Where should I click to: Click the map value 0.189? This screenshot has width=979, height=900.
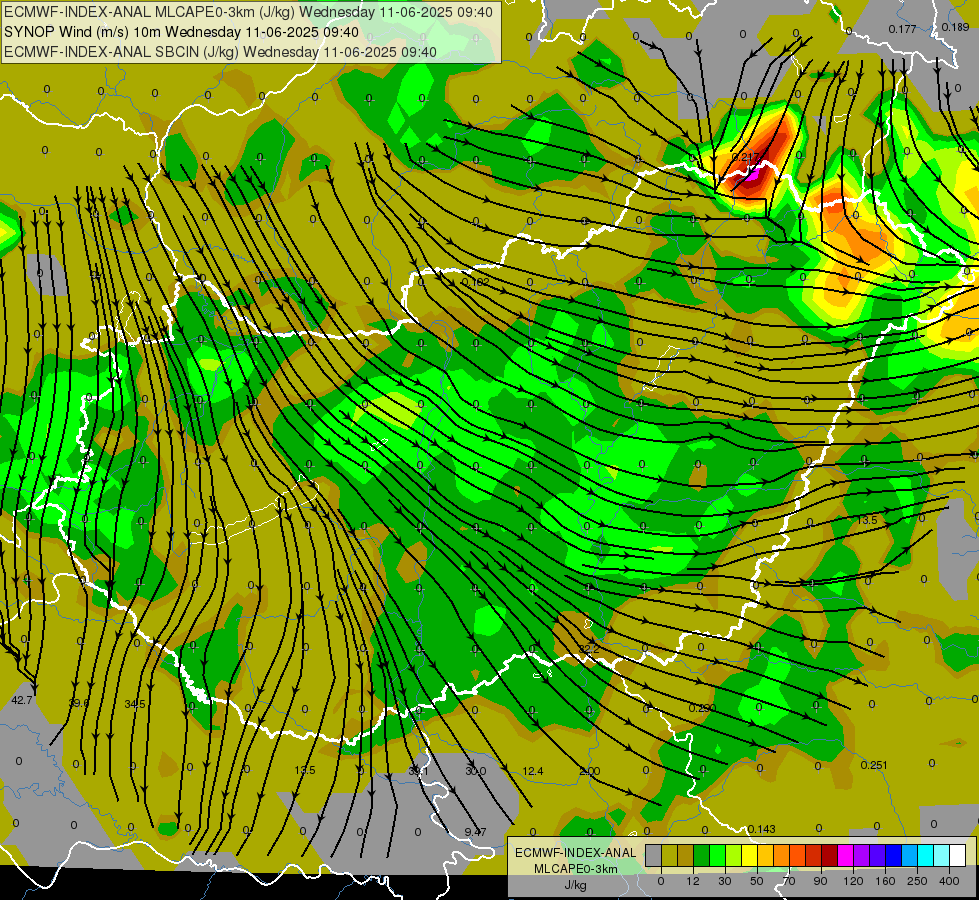point(955,27)
